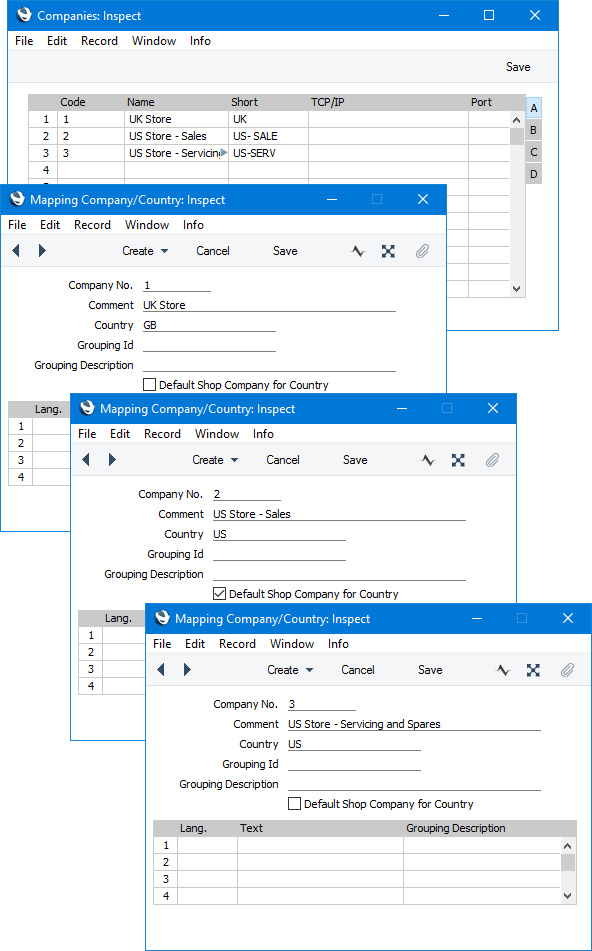
Task: Click Save in the Companies: Inspect window
Action: 518,67
